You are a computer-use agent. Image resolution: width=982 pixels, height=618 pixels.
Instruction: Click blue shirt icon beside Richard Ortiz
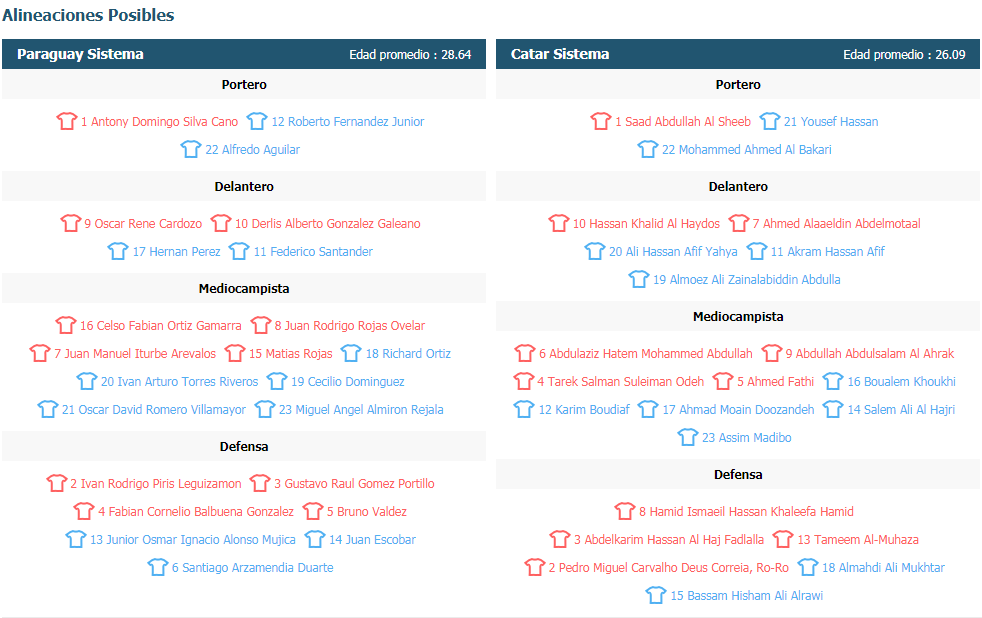point(351,353)
